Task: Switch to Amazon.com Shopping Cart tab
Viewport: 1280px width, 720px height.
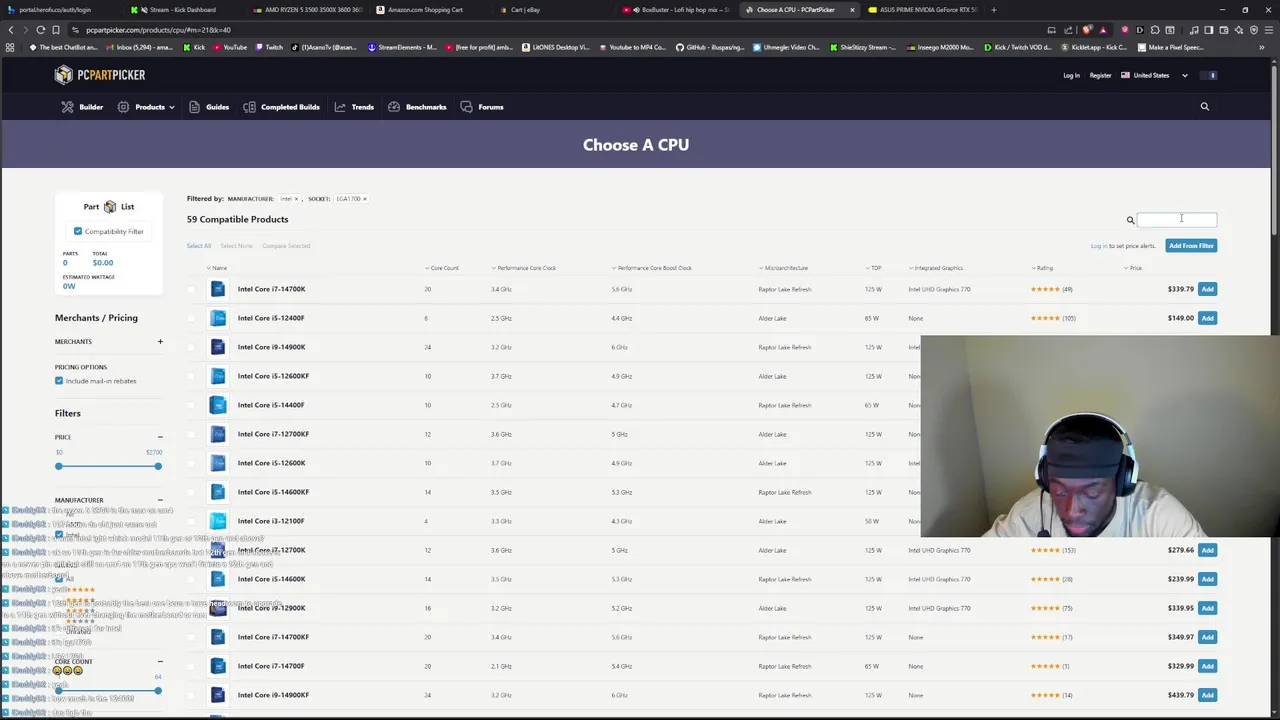Action: 425,10
